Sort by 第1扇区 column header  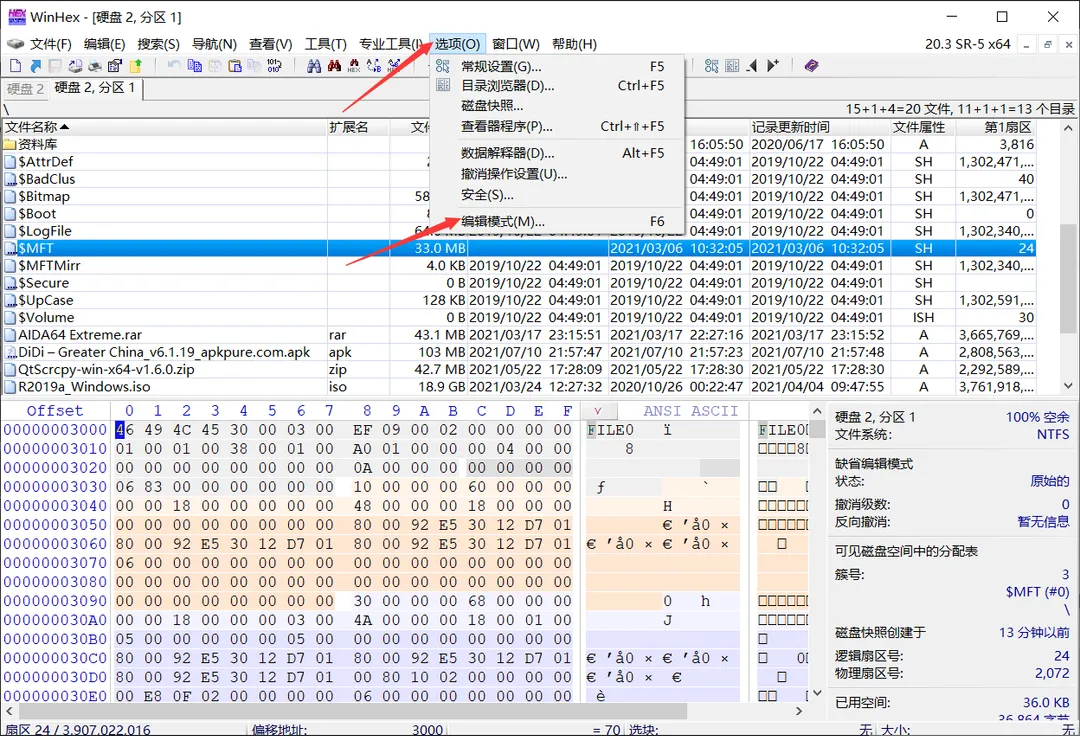(995, 127)
